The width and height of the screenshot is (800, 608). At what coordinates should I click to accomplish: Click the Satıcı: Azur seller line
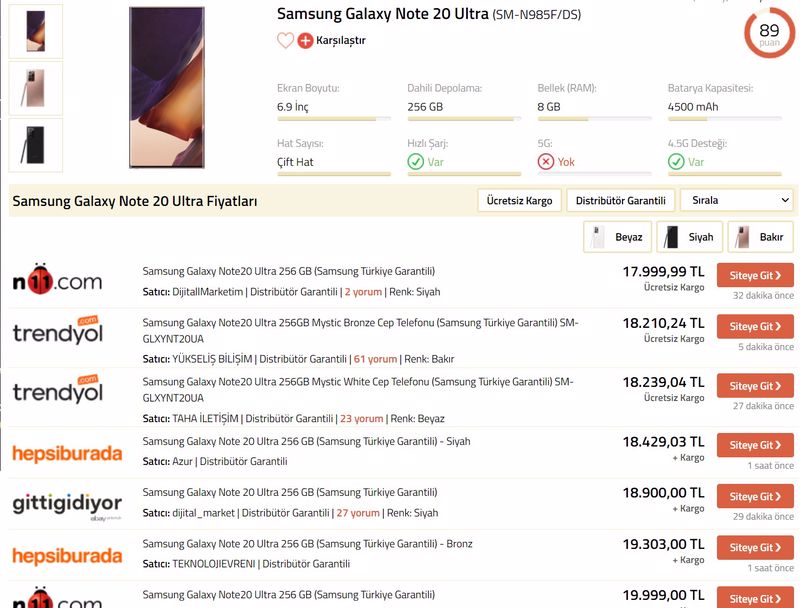point(215,462)
